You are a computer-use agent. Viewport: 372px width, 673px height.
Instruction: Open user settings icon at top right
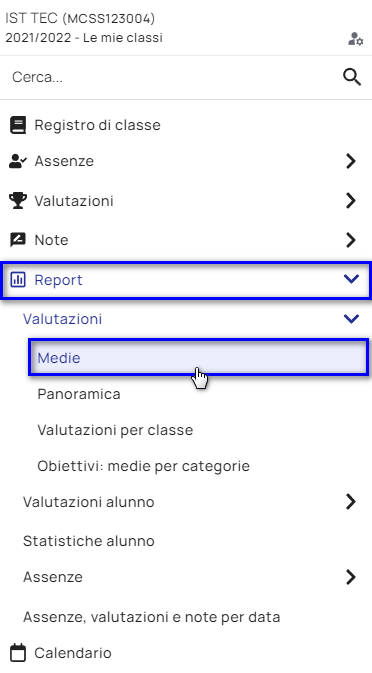[356, 39]
